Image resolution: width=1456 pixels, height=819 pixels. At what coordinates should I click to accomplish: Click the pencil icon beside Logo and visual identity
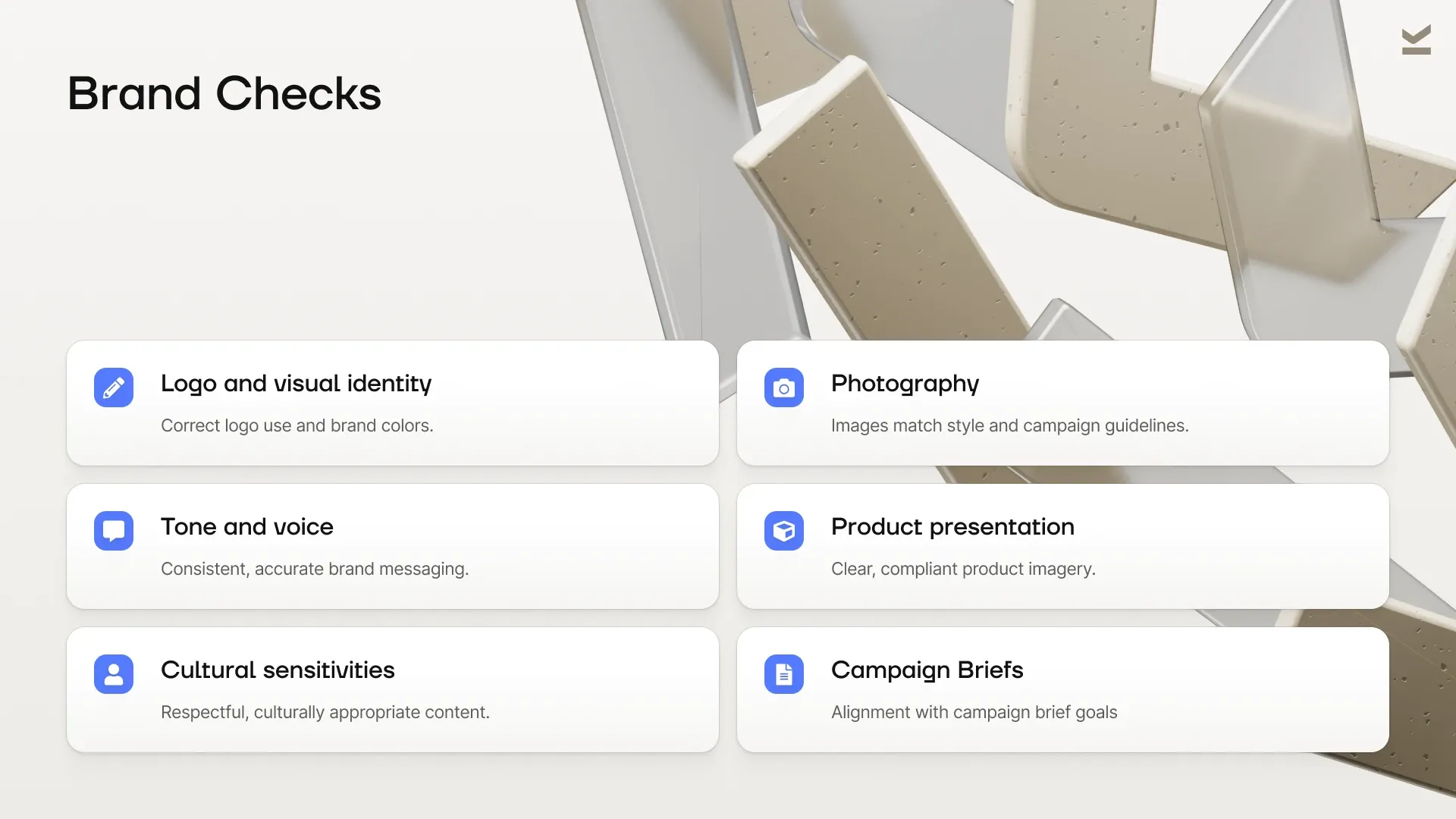(114, 388)
